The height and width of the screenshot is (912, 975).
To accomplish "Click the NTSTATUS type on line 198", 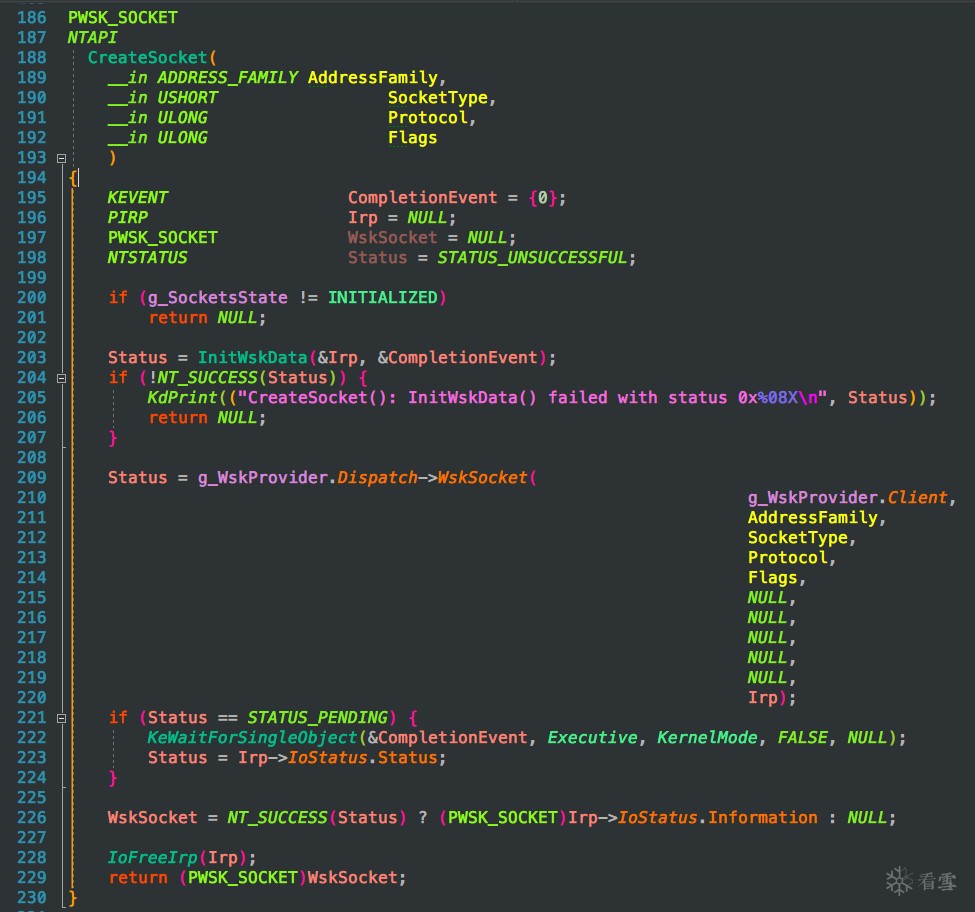I will tap(147, 257).
